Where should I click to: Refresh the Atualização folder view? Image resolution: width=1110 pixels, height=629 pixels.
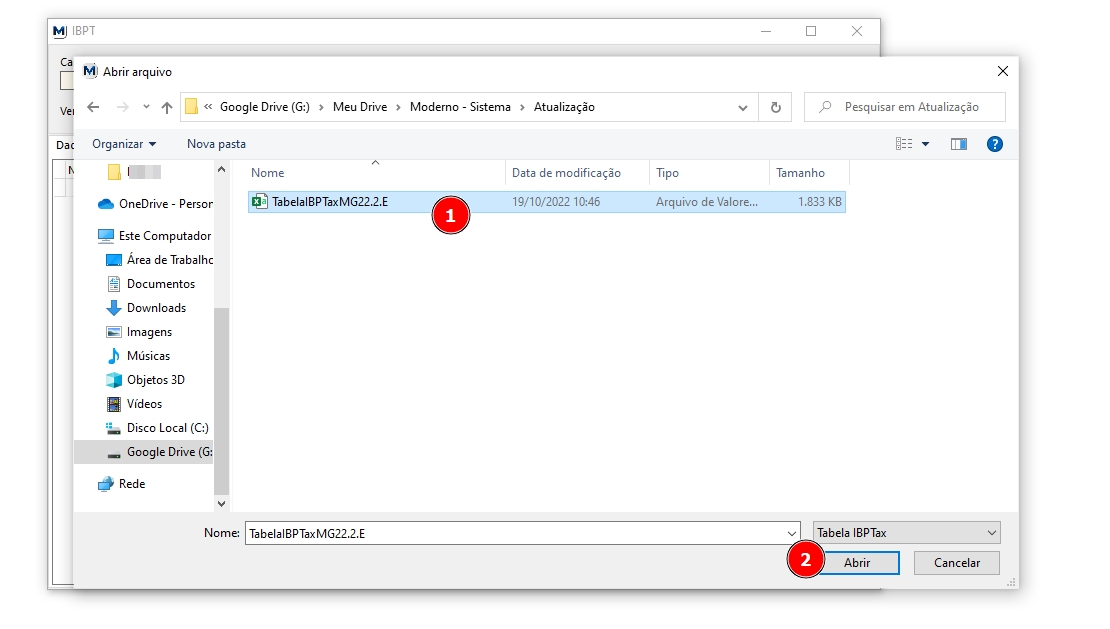tap(775, 107)
